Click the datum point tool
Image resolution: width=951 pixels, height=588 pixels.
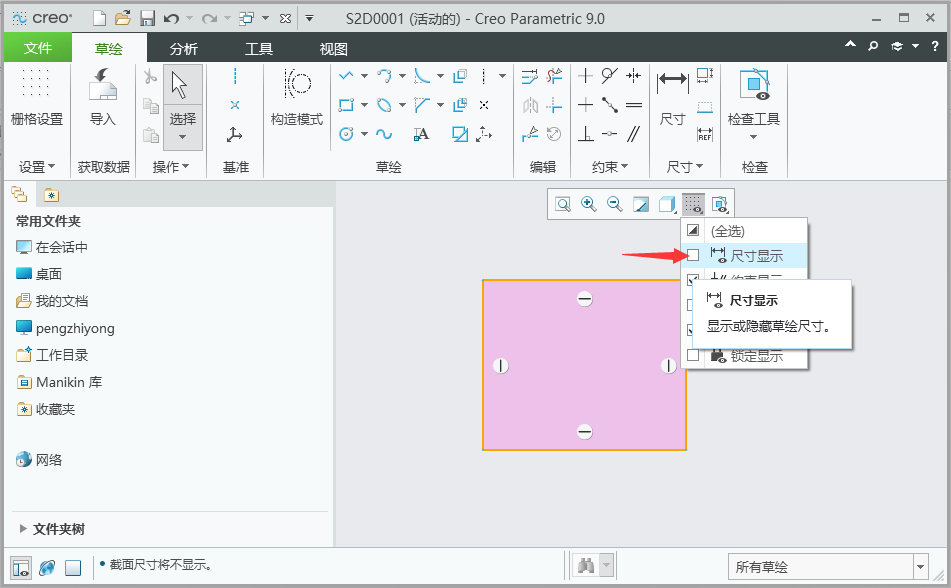235,105
